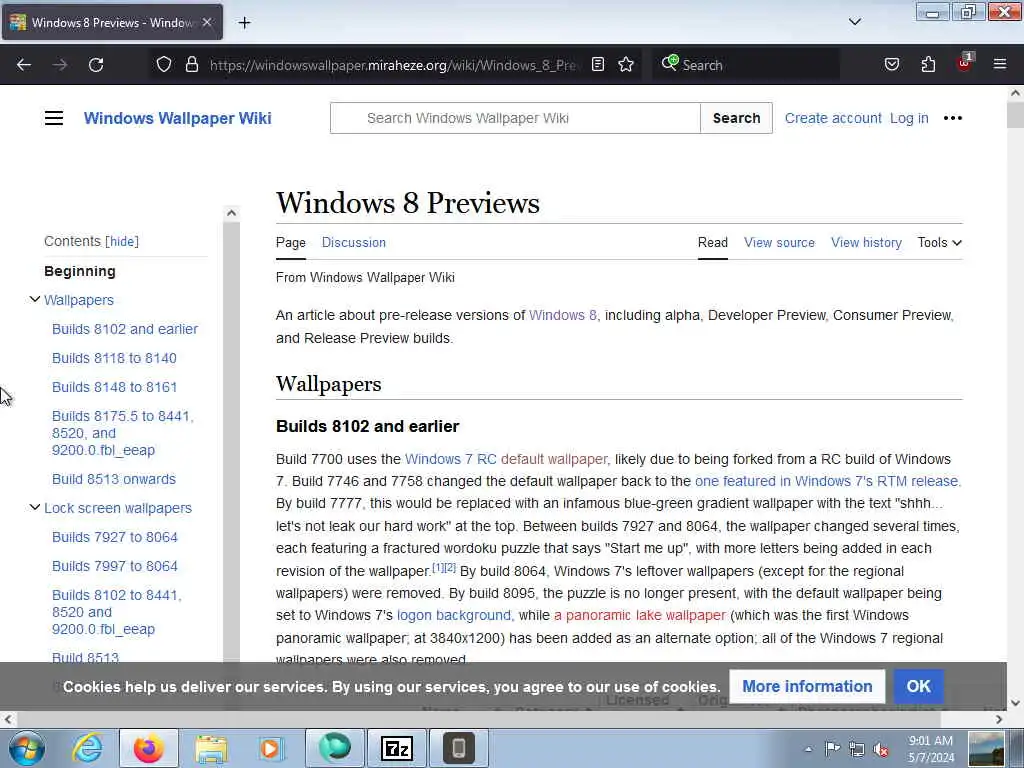Jump to Beginning in contents
The width and height of the screenshot is (1024, 768).
point(80,271)
